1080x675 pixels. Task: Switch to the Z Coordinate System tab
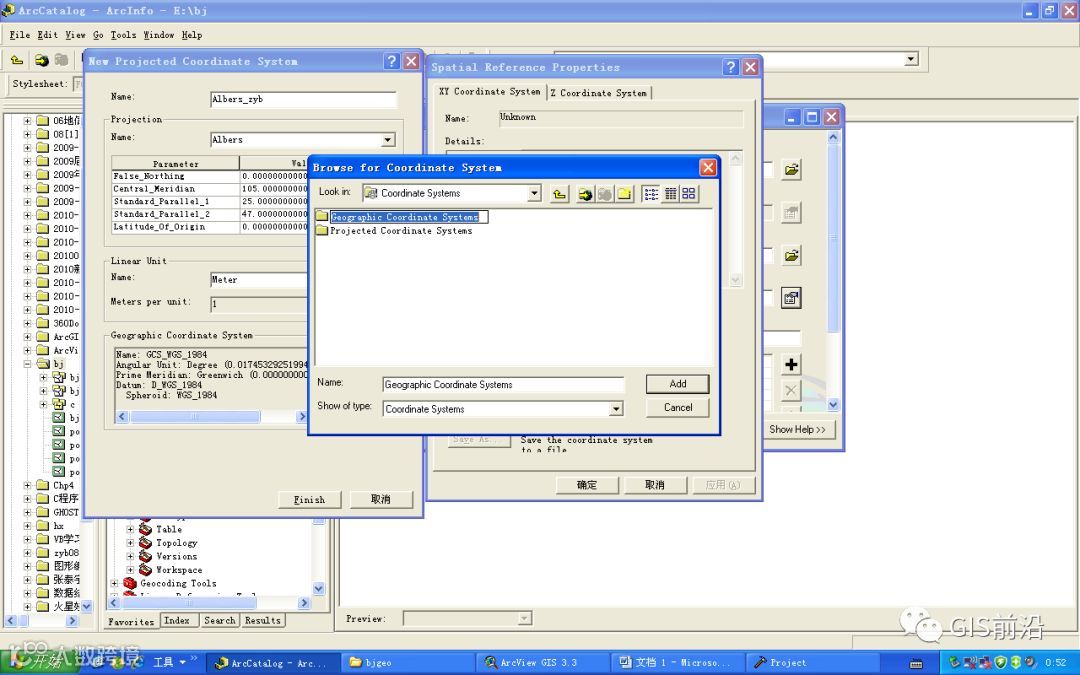[599, 93]
